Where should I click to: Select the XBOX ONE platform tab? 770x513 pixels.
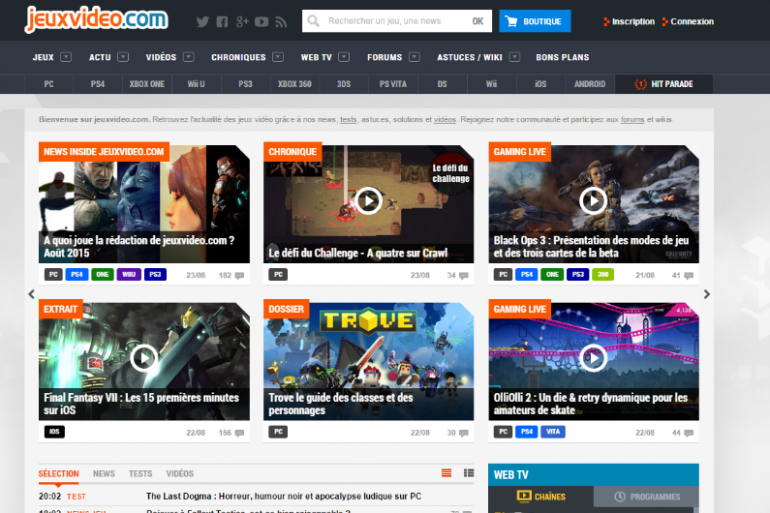tap(147, 84)
